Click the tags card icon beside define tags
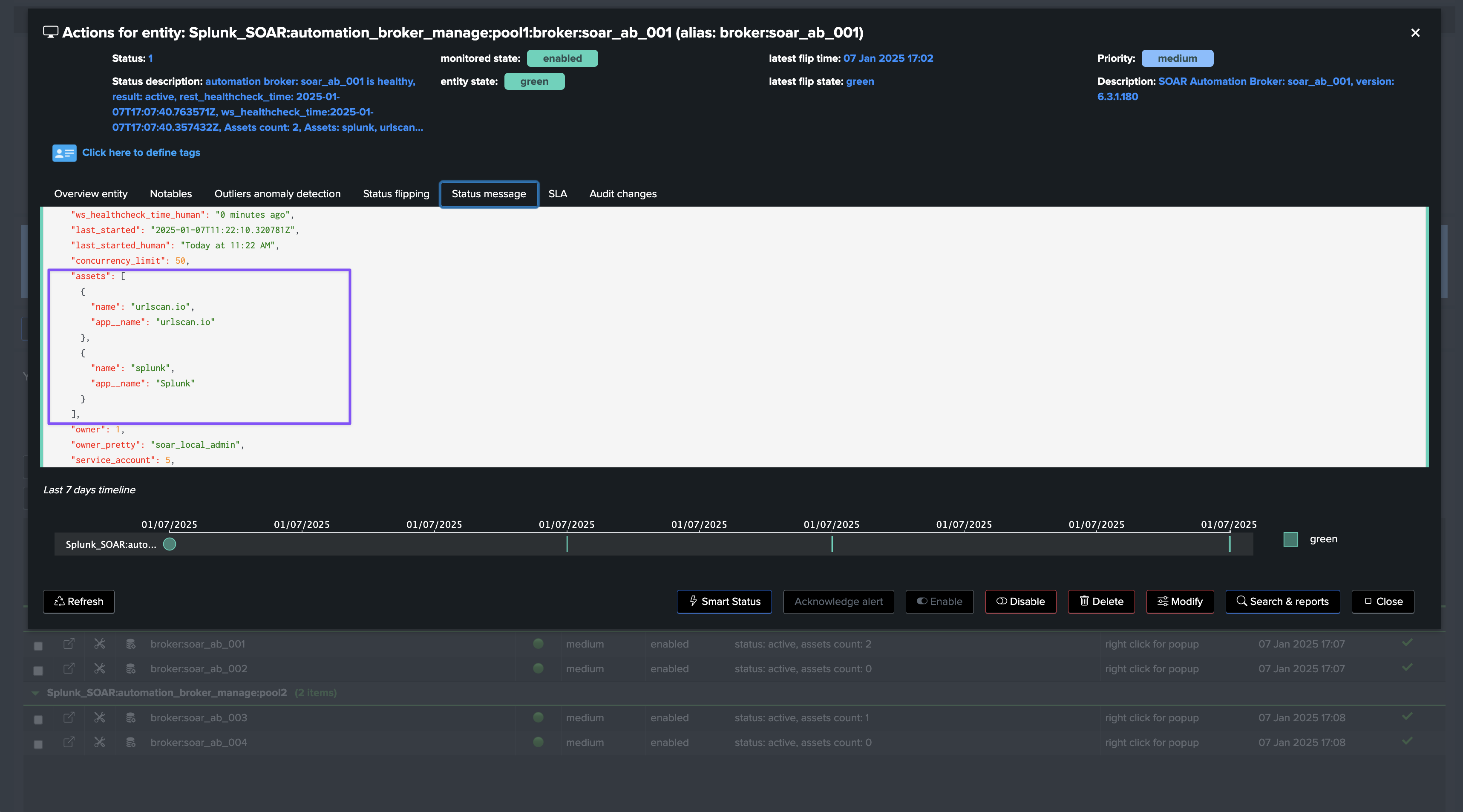The image size is (1463, 812). point(64,153)
